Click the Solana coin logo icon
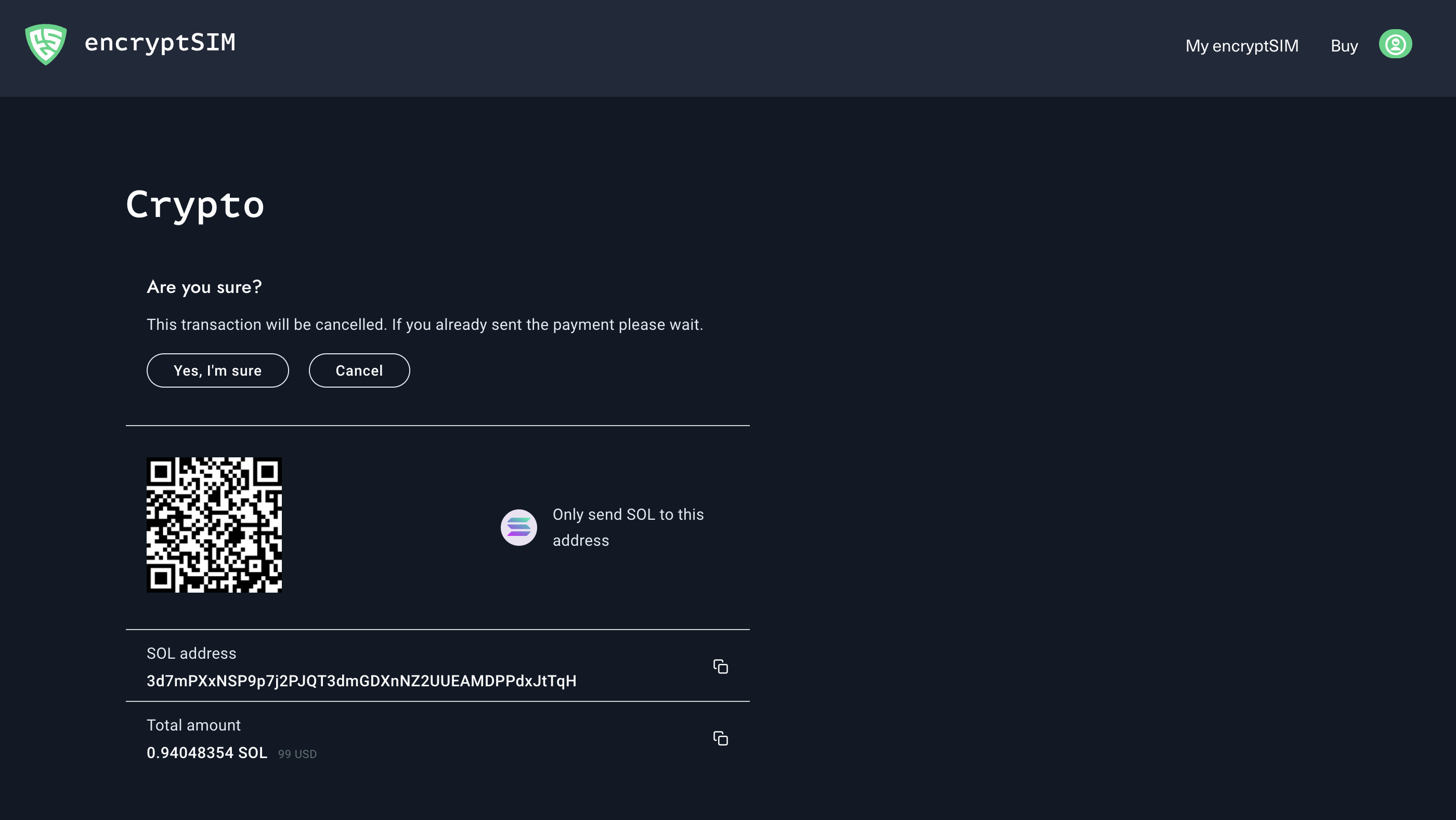The image size is (1456, 820). coord(518,527)
